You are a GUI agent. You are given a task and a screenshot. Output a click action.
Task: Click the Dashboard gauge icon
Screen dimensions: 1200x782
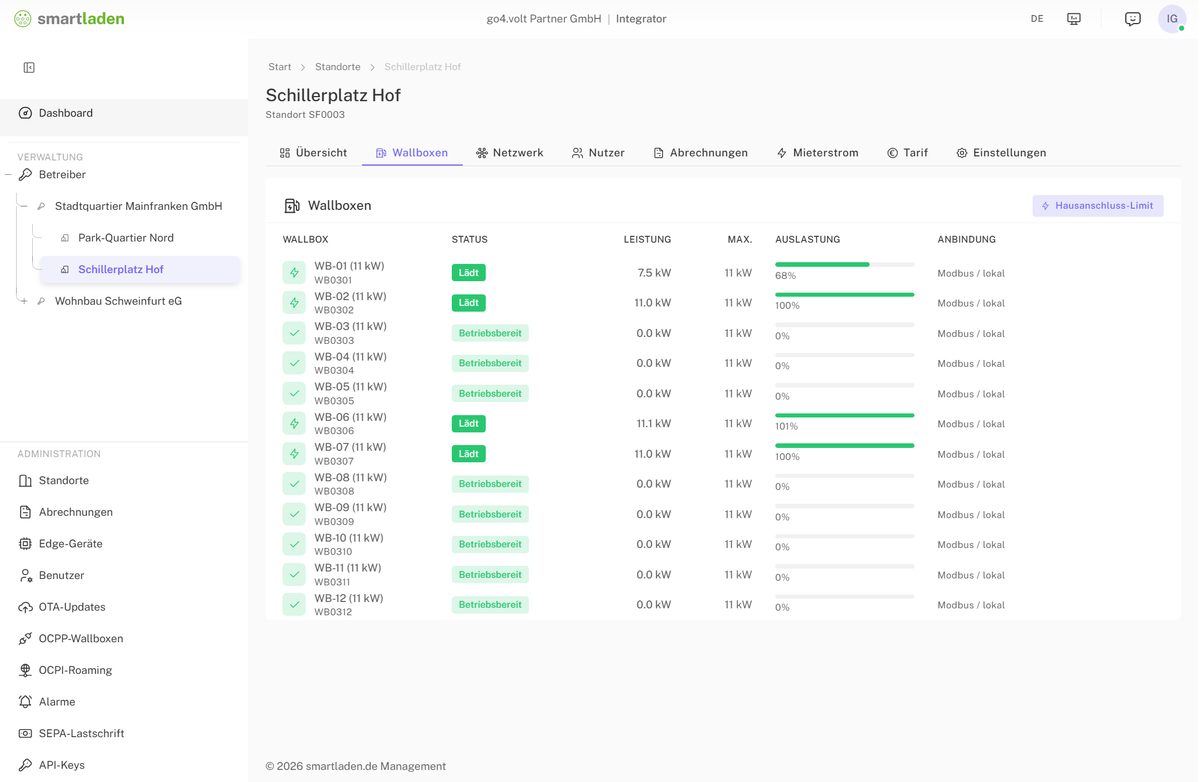[25, 113]
